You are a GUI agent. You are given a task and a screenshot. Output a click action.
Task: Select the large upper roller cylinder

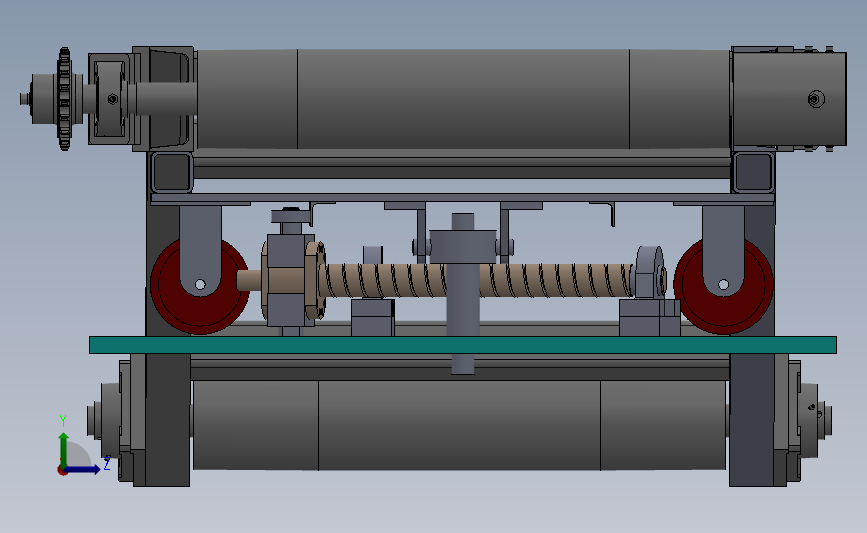463,99
